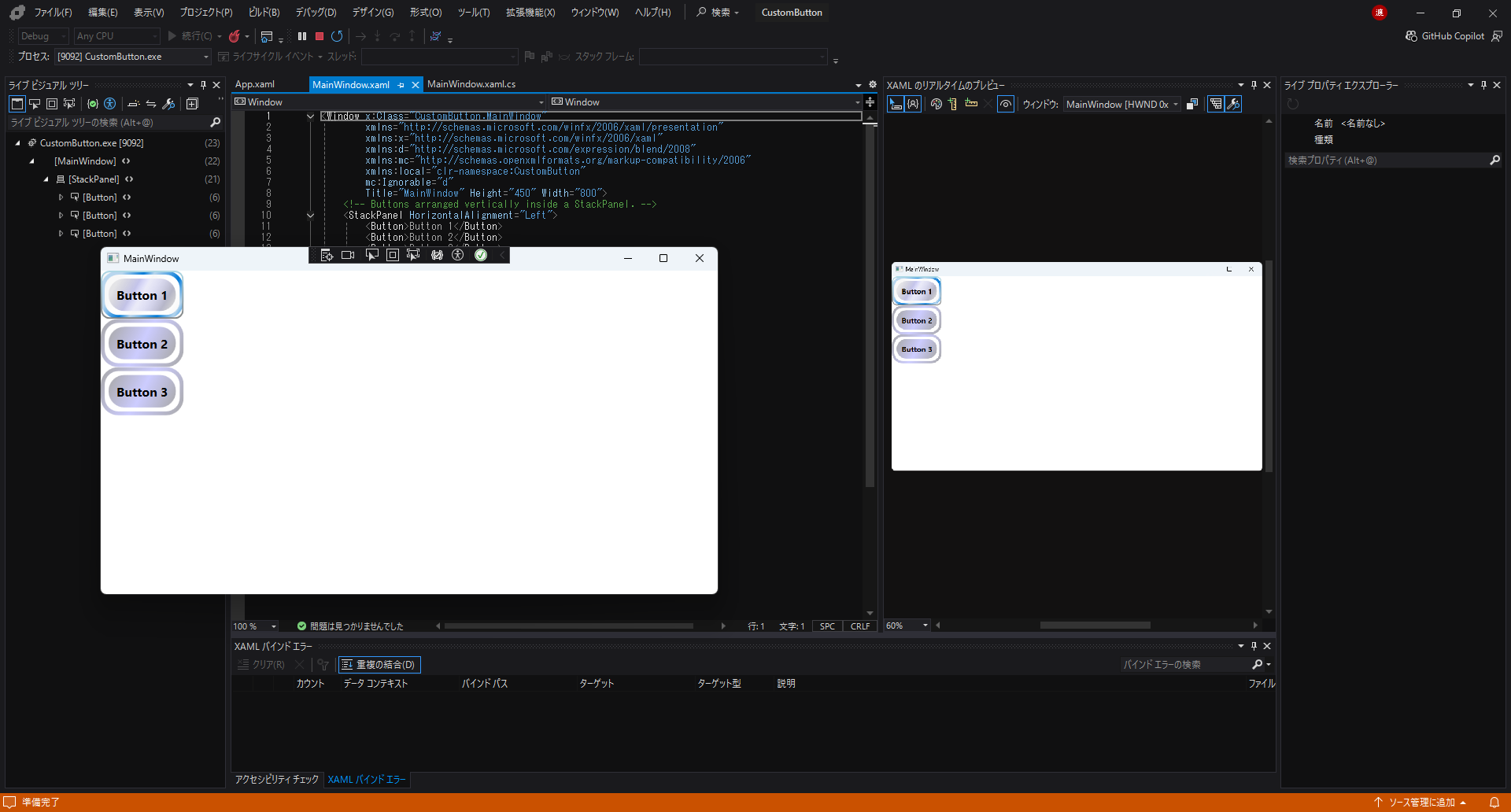Open the アクセシビリティ チェック tab at the bottom
The height and width of the screenshot is (812, 1511).
pos(277,780)
